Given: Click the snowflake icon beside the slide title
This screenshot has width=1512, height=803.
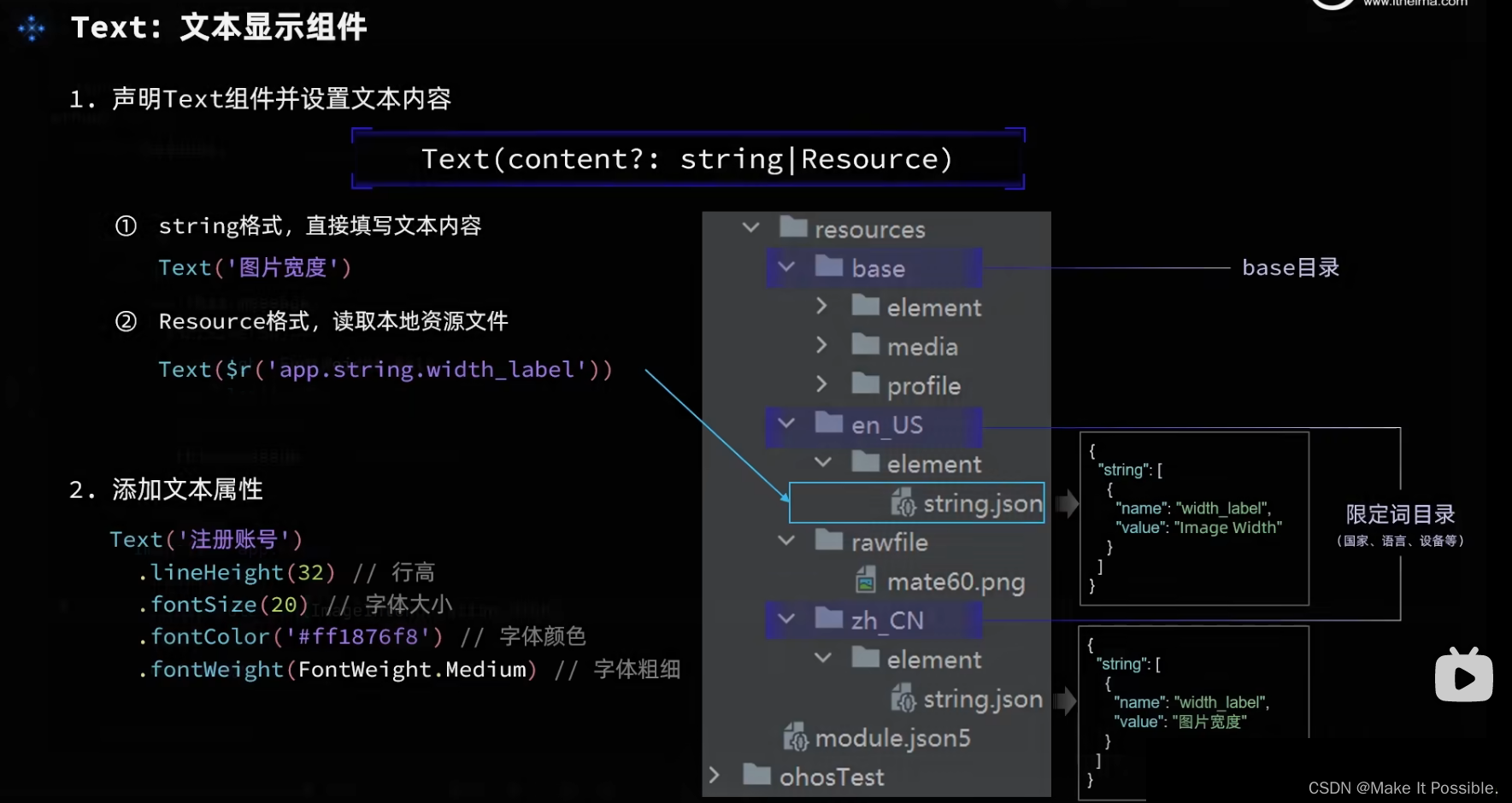Looking at the screenshot, I should tap(32, 29).
